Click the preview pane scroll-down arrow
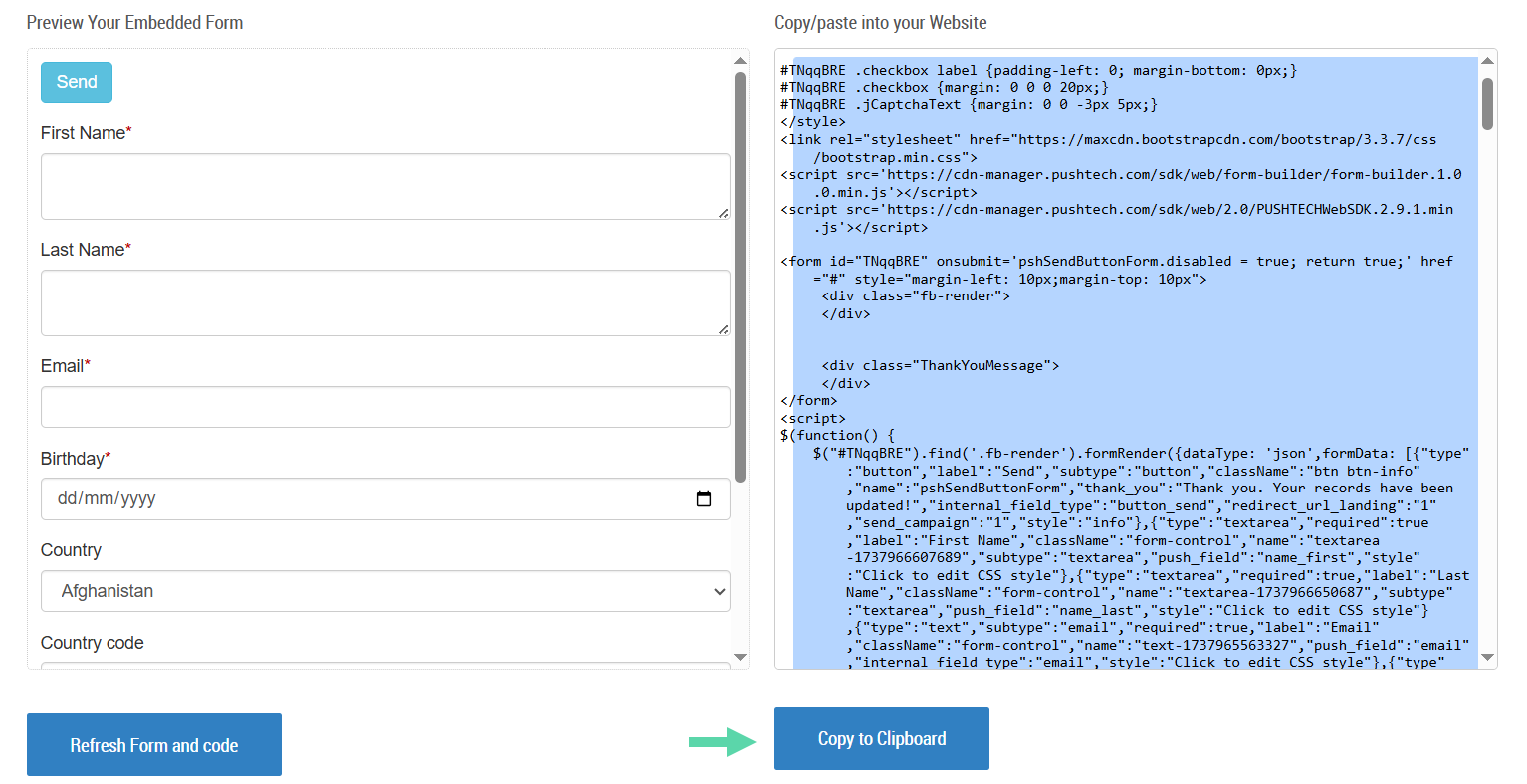The width and height of the screenshot is (1527, 784). coord(740,657)
